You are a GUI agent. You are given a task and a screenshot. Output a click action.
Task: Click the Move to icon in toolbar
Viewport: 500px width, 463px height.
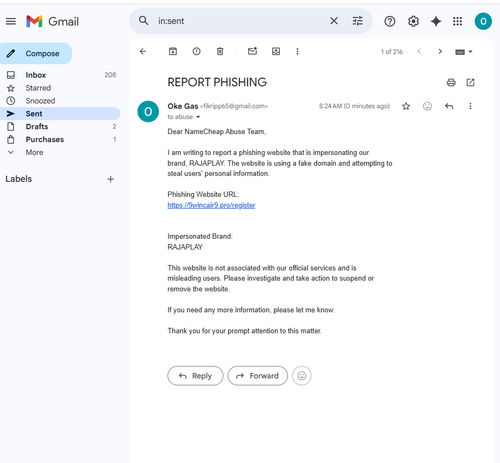tap(276, 51)
